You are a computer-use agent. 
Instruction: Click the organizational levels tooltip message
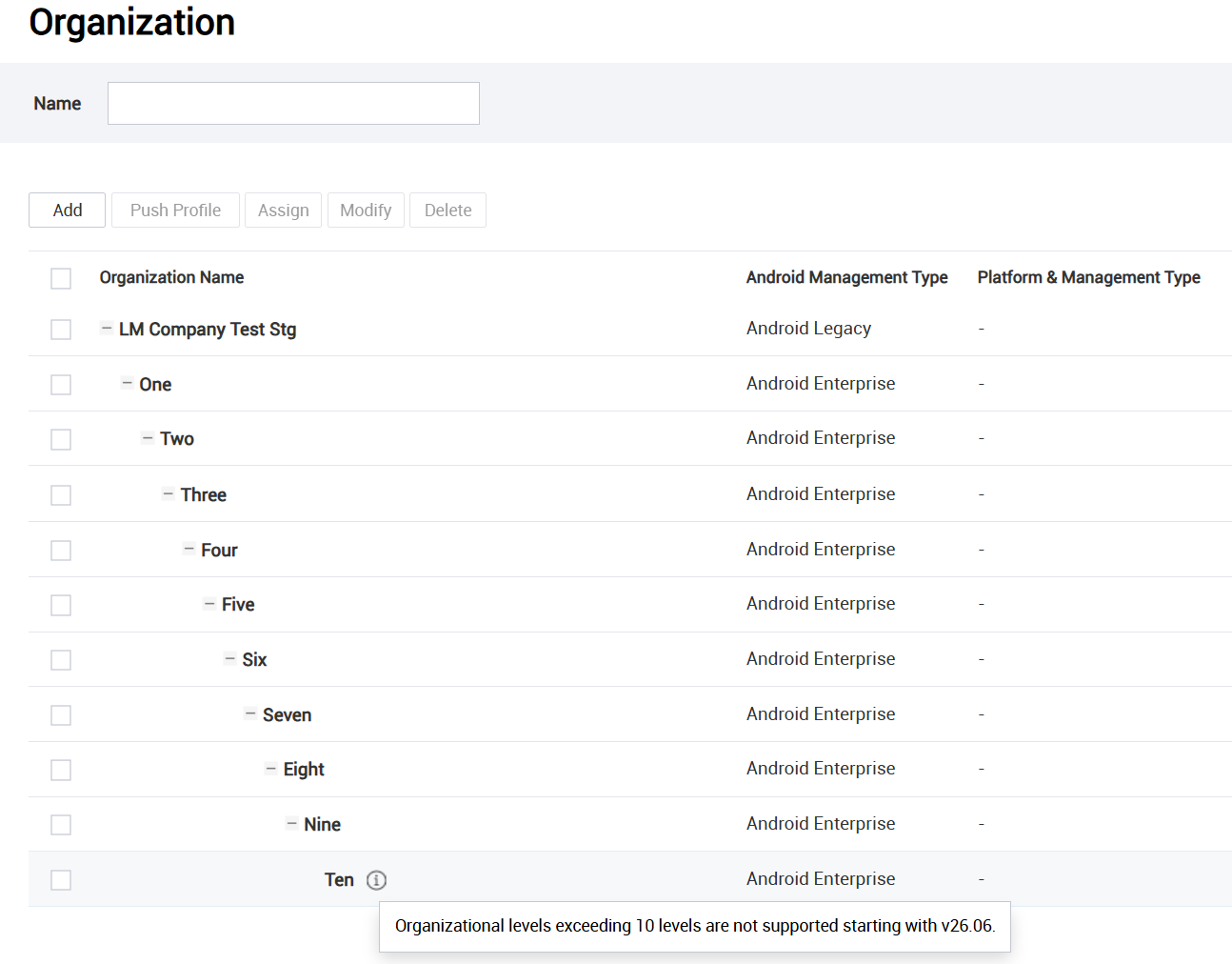pyautogui.click(x=695, y=926)
